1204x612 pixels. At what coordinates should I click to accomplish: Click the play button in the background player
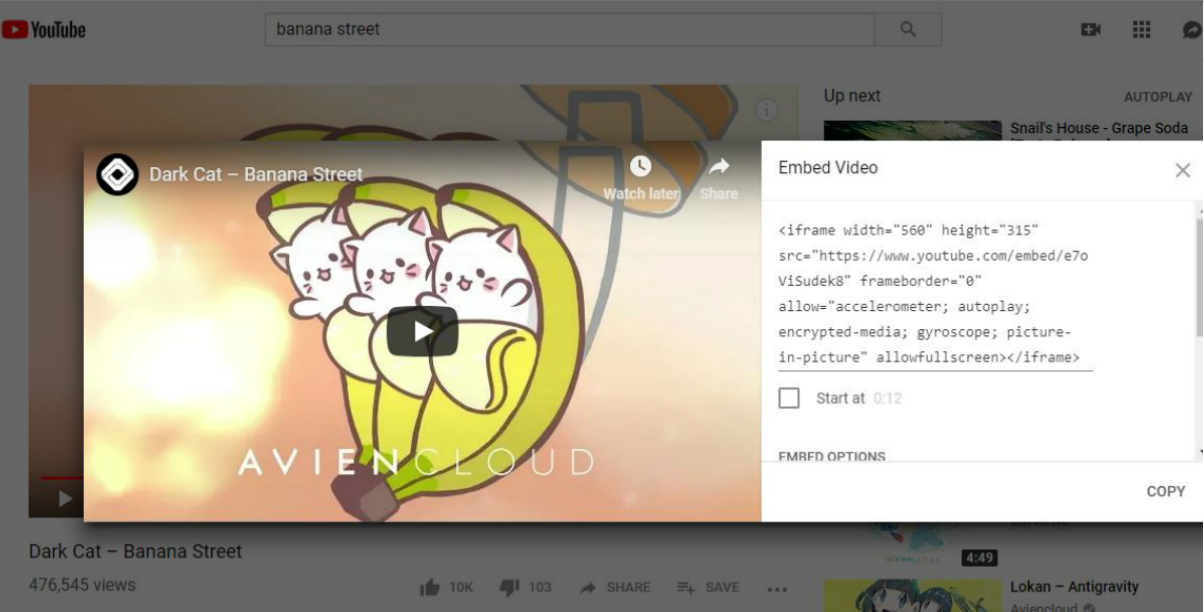tap(65, 498)
